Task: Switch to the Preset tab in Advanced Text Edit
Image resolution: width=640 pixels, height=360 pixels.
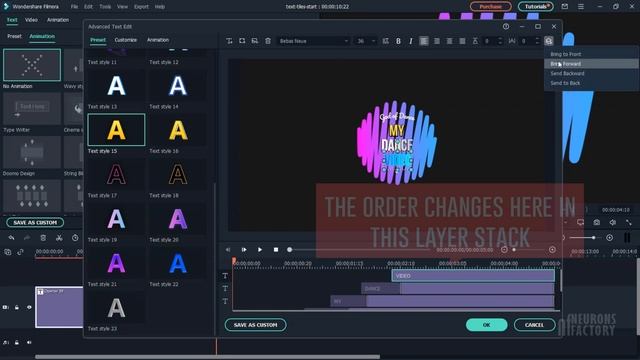Action: pyautogui.click(x=98, y=40)
